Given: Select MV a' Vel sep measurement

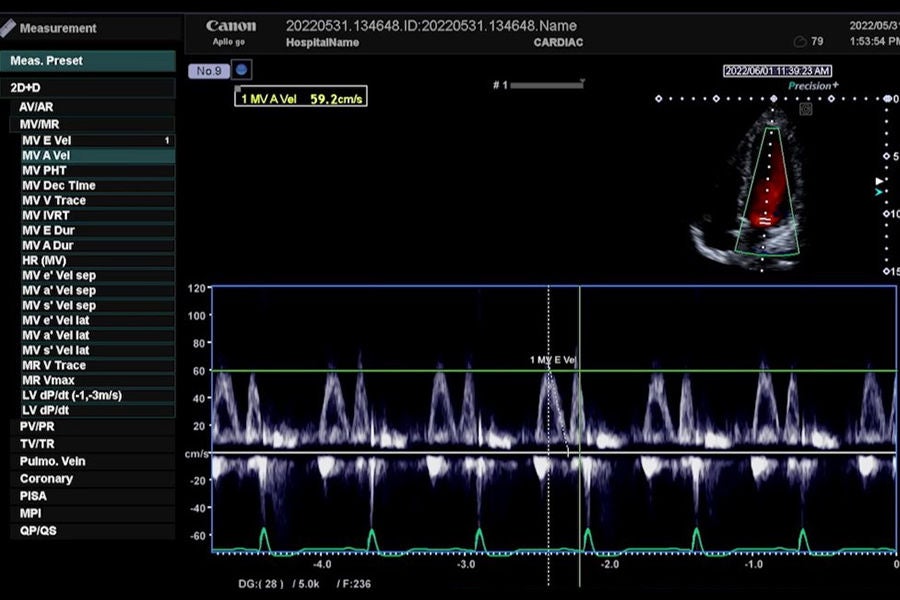Looking at the screenshot, I should tap(98, 291).
